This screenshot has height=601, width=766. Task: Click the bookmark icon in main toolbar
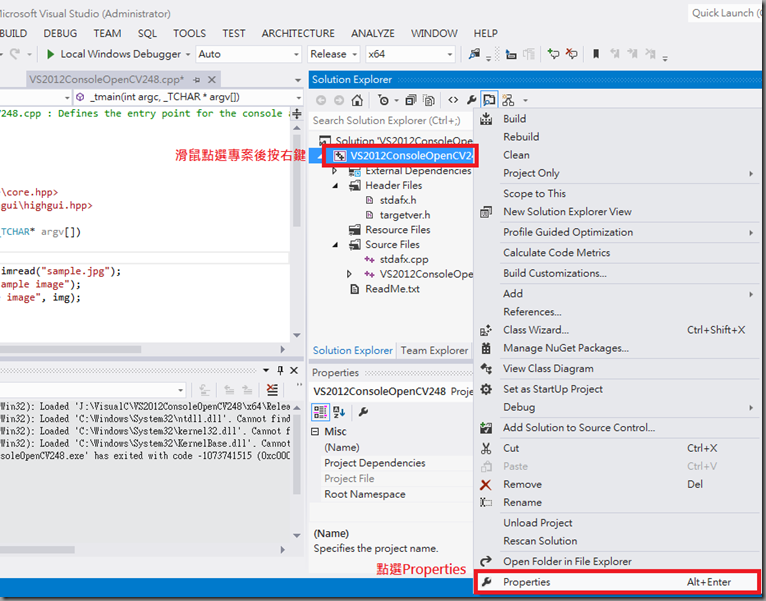pos(596,54)
